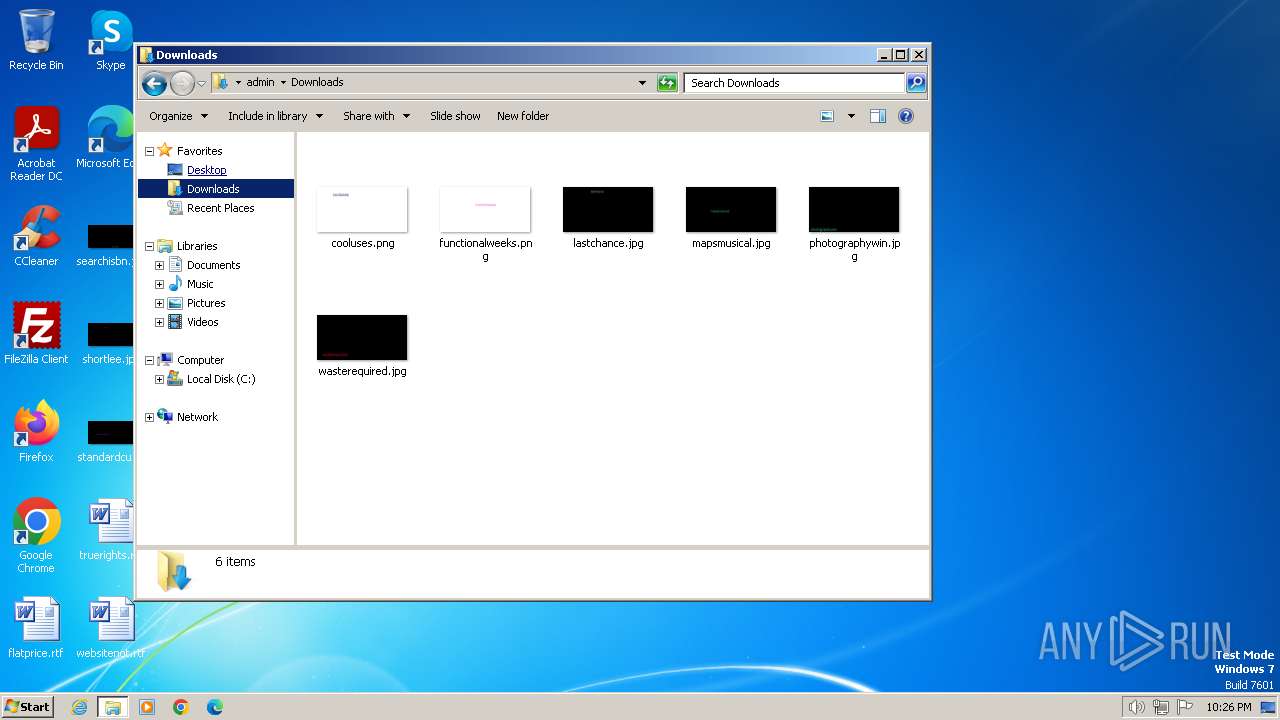Viewport: 1280px width, 720px height.
Task: Click the FileZilla Client desktop icon
Action: point(36,334)
